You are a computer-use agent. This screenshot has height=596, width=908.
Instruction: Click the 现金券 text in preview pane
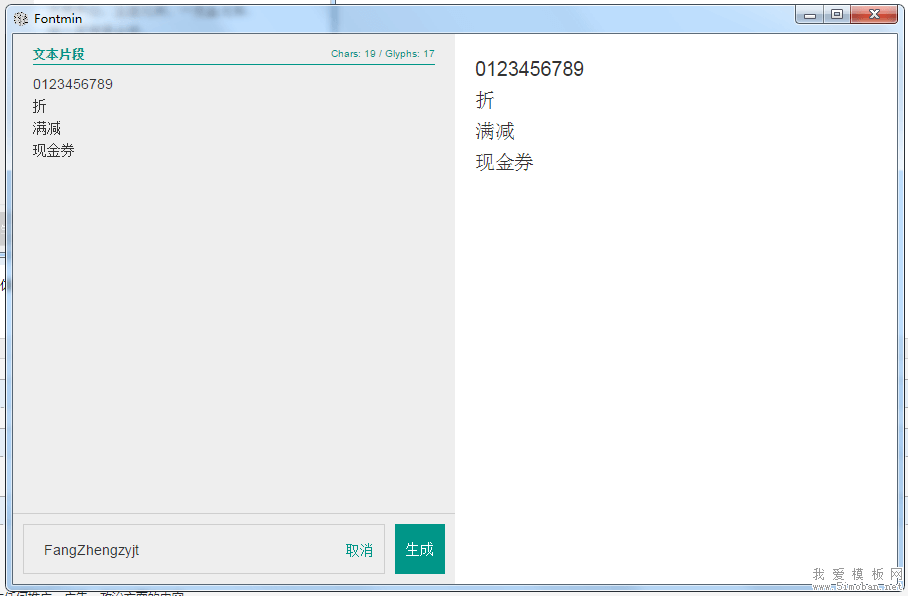[x=504, y=162]
